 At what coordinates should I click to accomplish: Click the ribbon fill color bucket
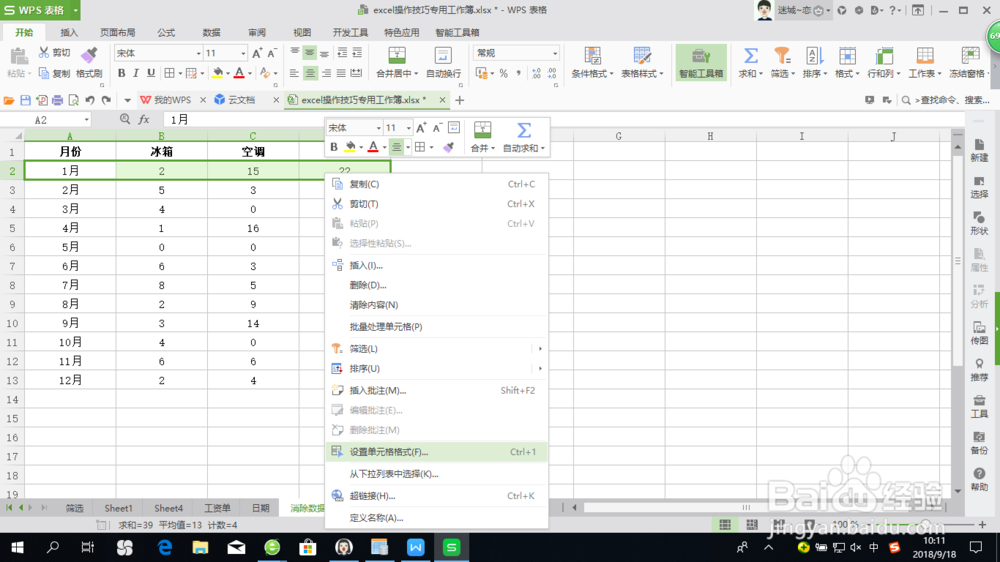click(217, 73)
